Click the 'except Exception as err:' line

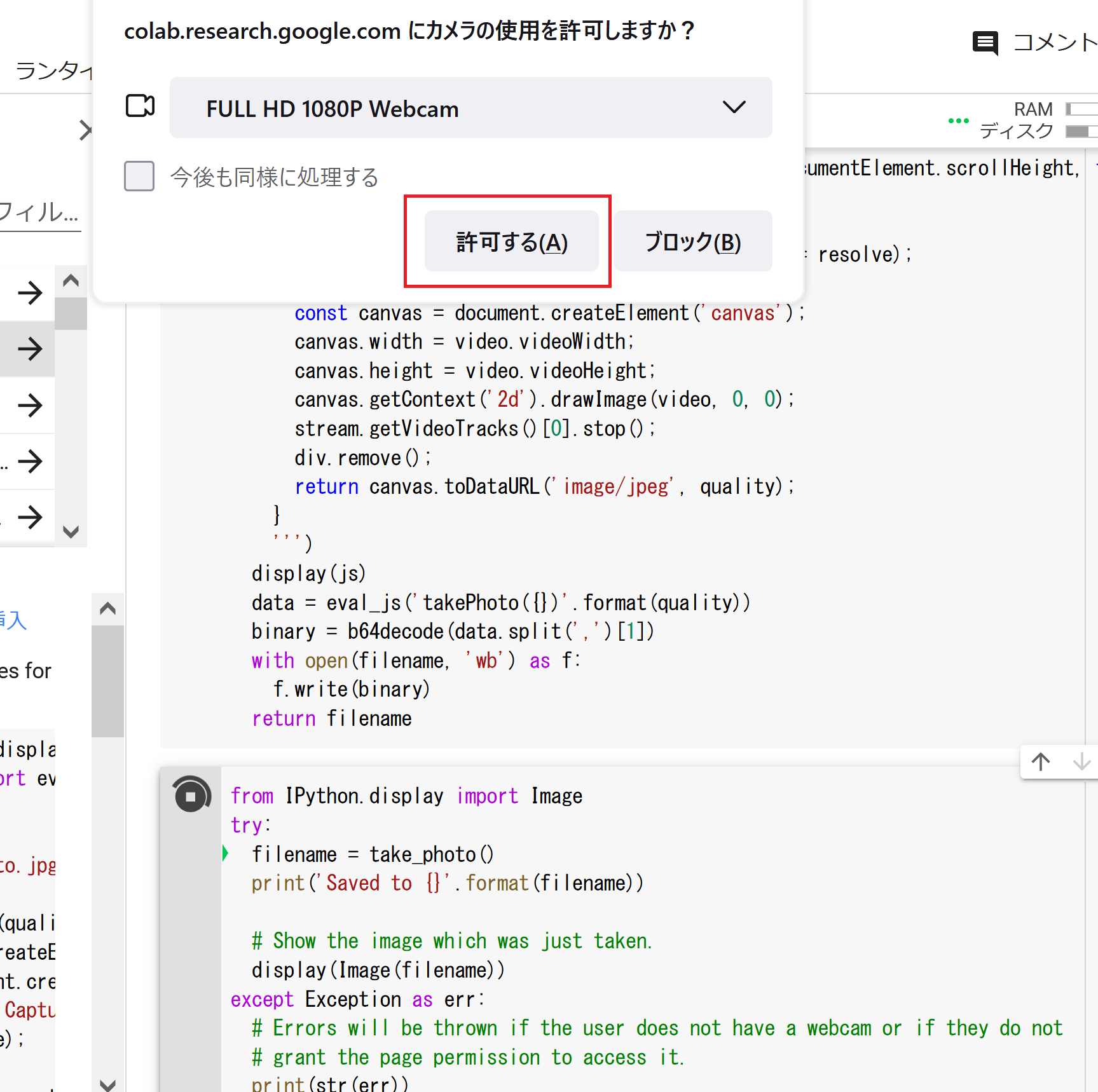(357, 999)
